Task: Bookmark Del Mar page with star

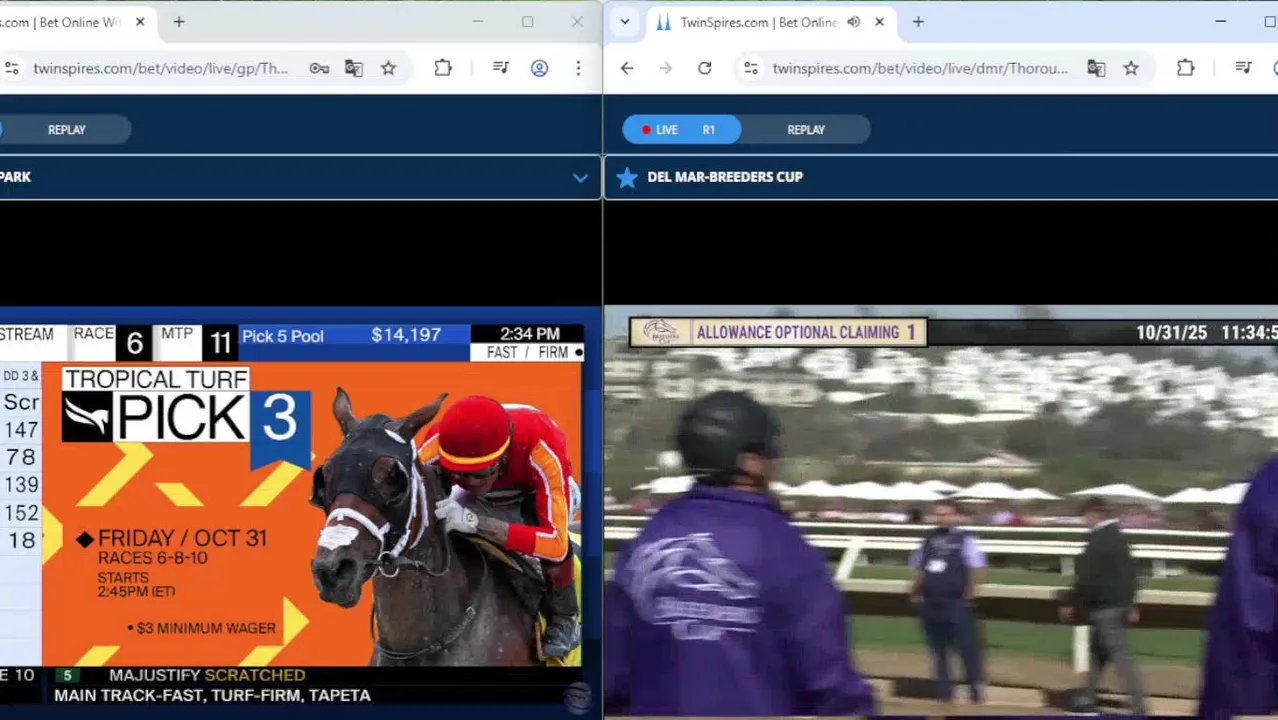Action: (x=1131, y=68)
